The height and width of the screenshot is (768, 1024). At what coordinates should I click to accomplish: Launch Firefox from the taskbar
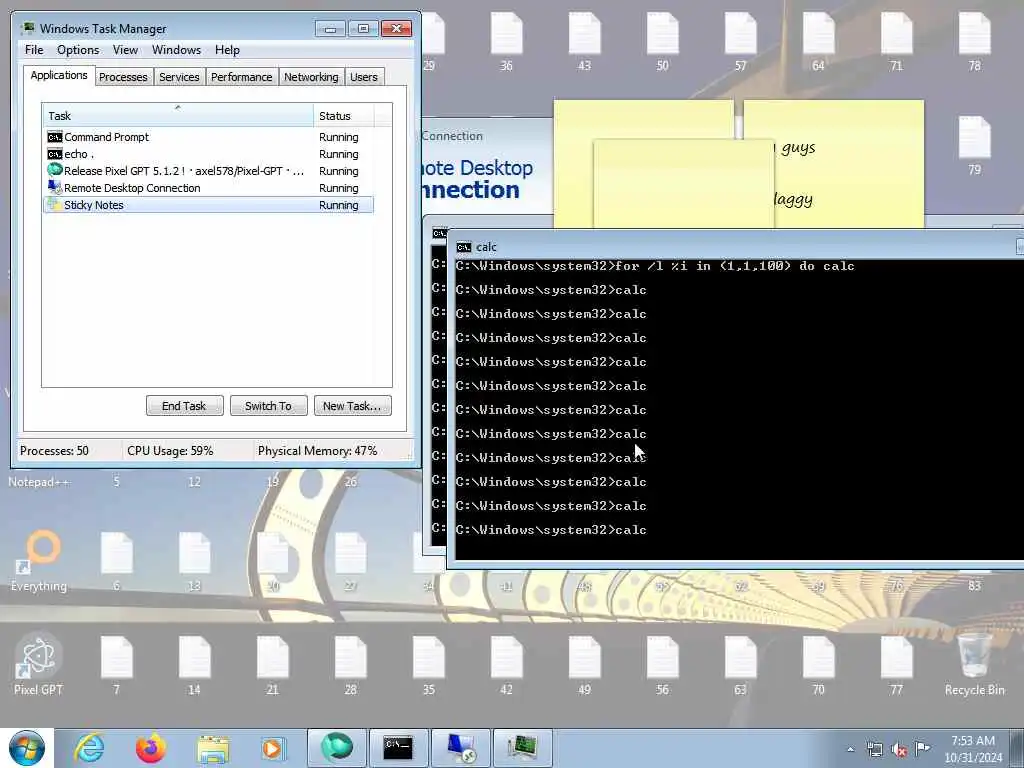click(x=151, y=748)
